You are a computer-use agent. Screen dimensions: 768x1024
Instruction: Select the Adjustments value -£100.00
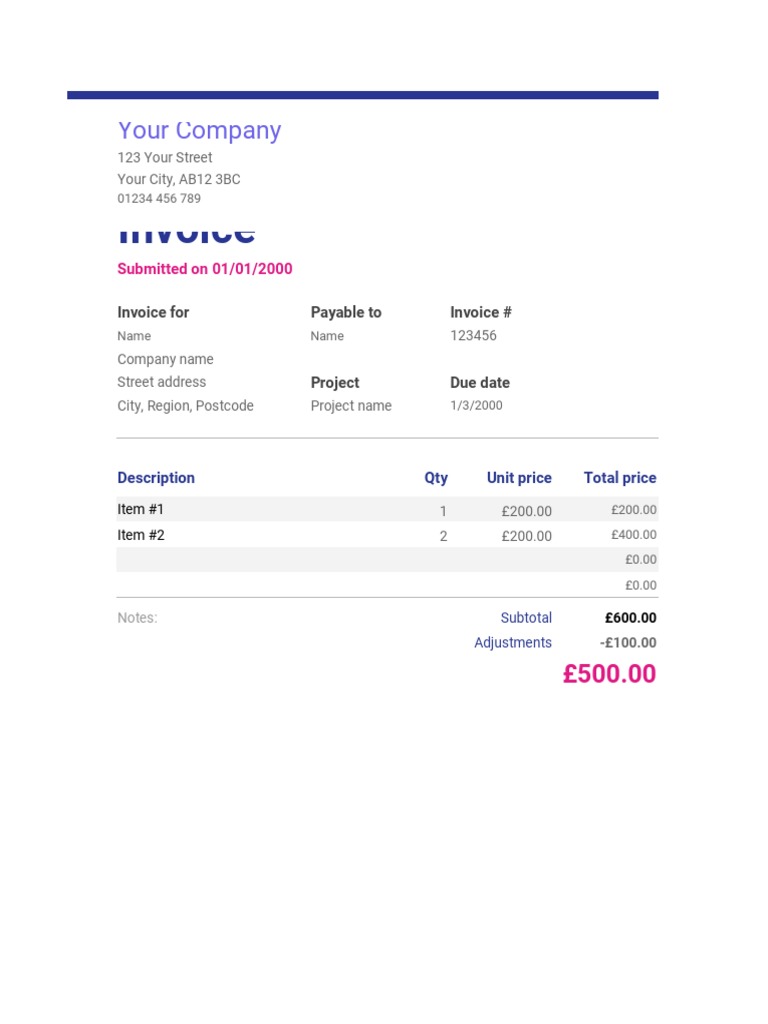628,643
